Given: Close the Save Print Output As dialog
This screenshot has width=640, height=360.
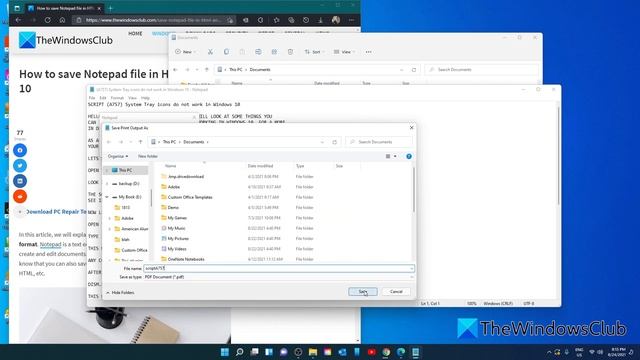Looking at the screenshot, I should (x=411, y=128).
